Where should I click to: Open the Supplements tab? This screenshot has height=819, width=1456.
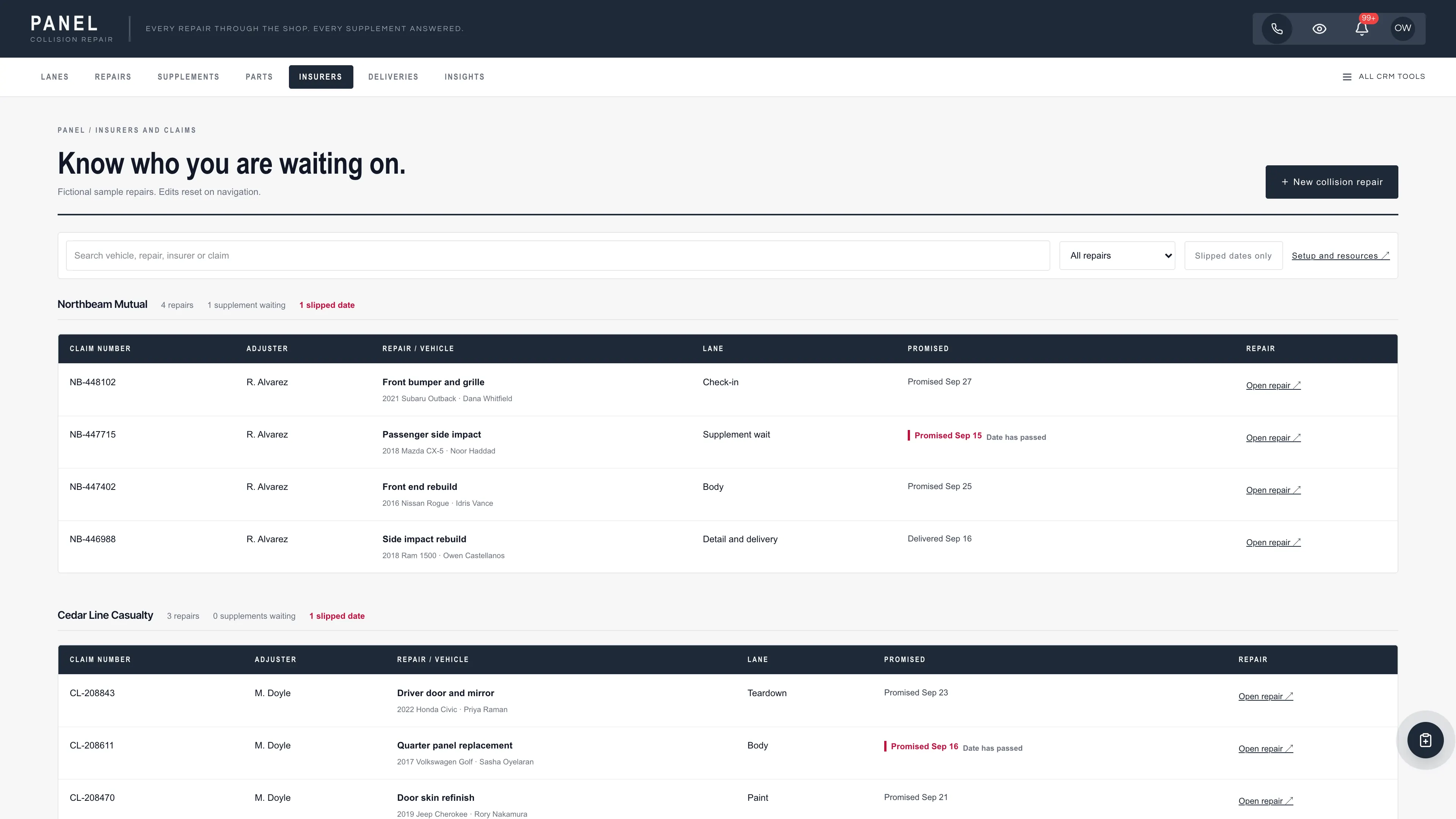click(188, 77)
